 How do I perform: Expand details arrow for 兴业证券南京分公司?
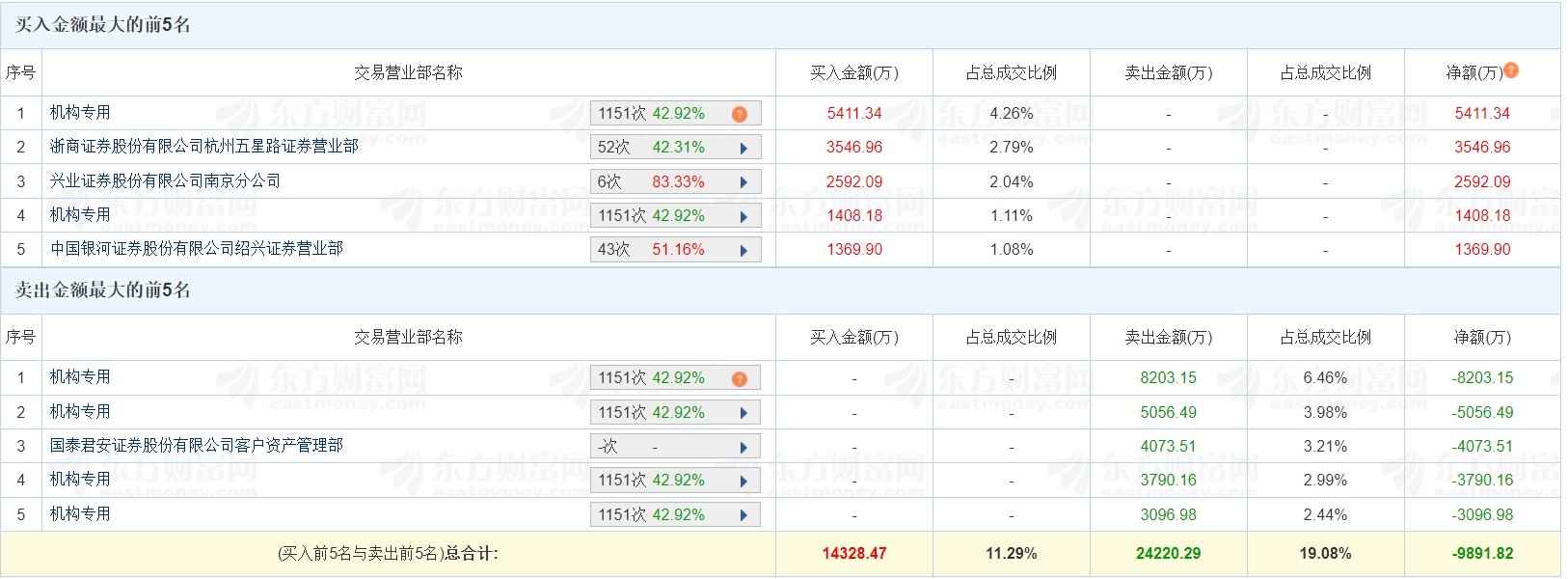click(743, 182)
